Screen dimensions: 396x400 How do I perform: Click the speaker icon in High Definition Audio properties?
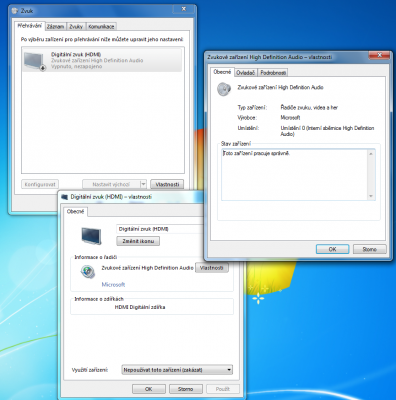click(x=224, y=89)
